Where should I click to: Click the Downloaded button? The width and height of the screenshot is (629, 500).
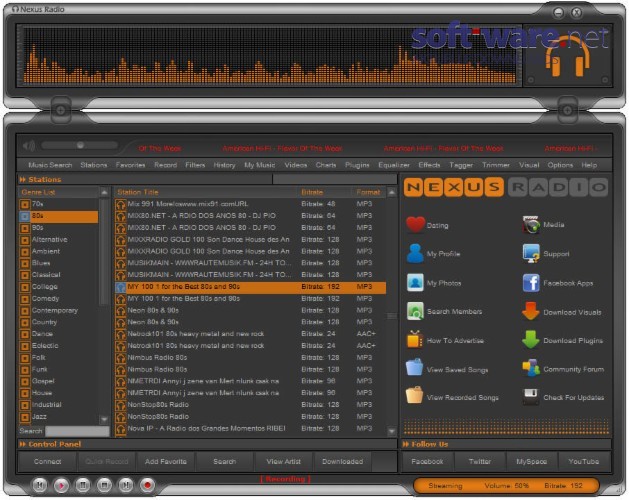click(x=343, y=461)
